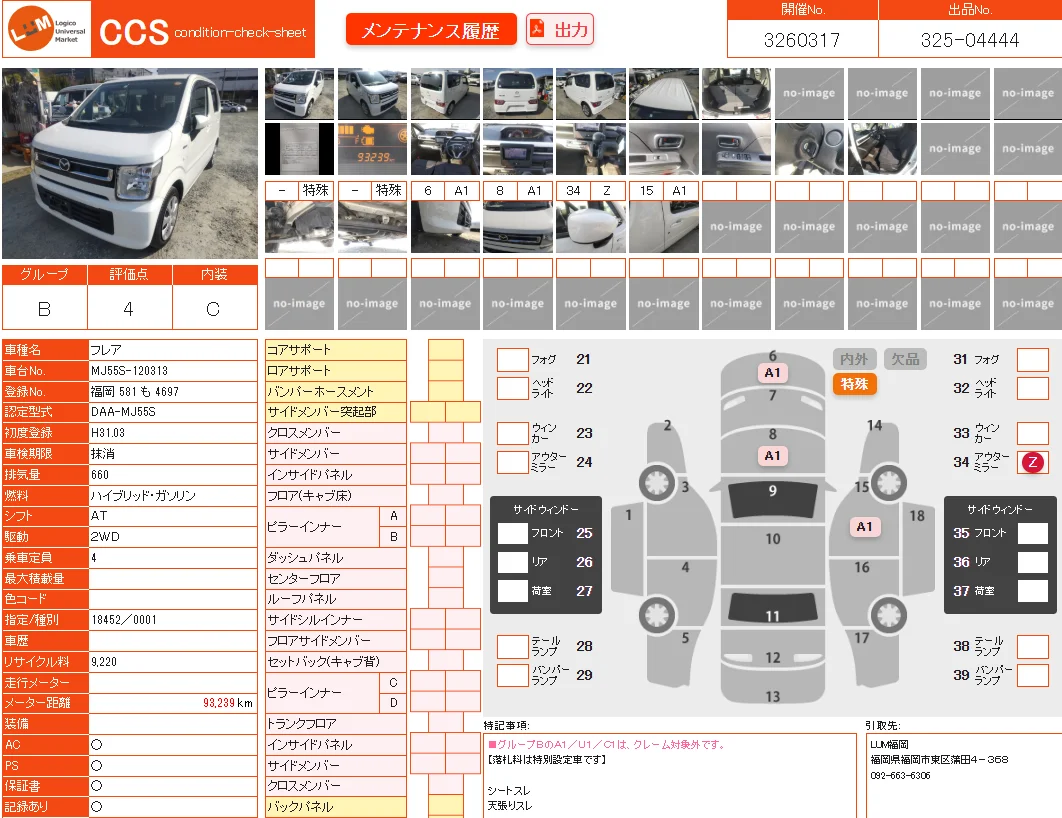The width and height of the screenshot is (1062, 818).
Task: Click the yellow コアサポート status cell
Action: (x=446, y=350)
